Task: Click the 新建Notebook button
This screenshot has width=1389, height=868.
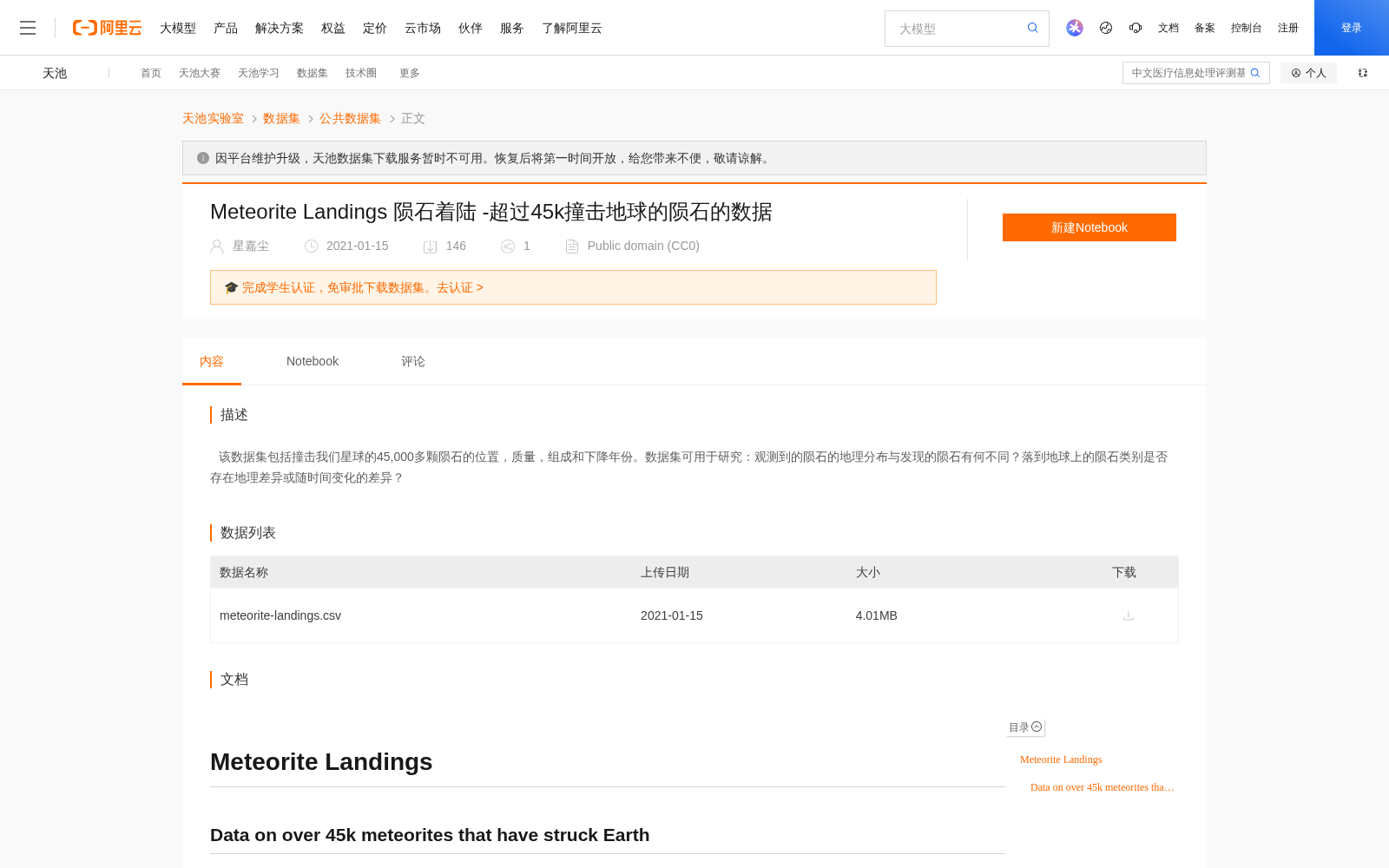Action: (1089, 227)
